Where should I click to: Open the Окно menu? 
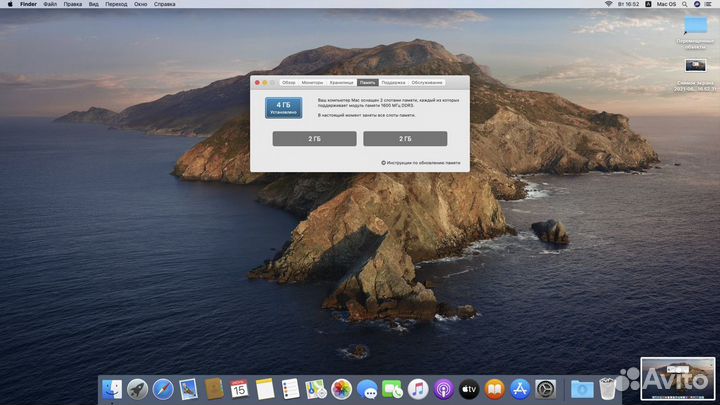[141, 4]
